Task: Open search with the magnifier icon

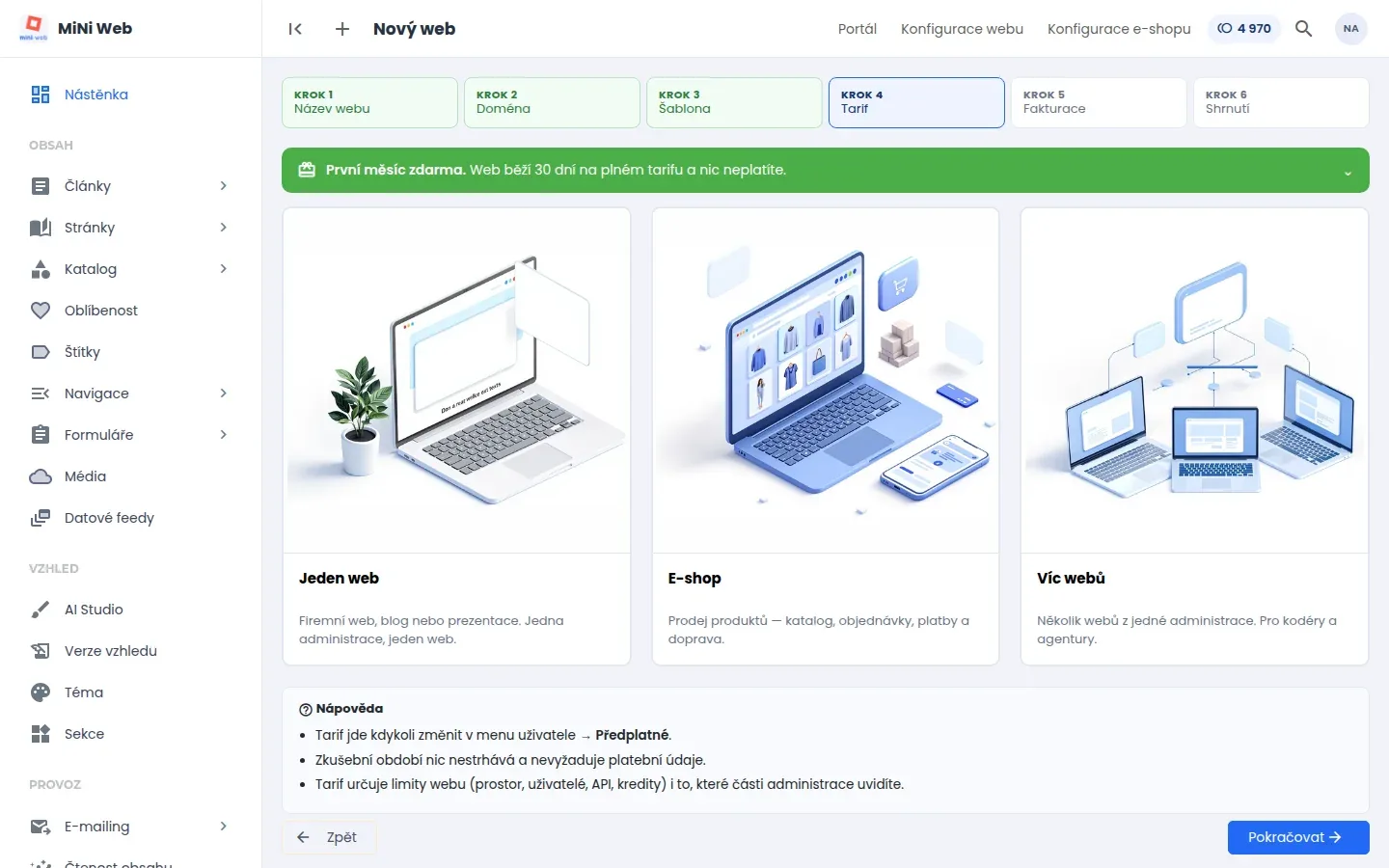Action: 1303,29
